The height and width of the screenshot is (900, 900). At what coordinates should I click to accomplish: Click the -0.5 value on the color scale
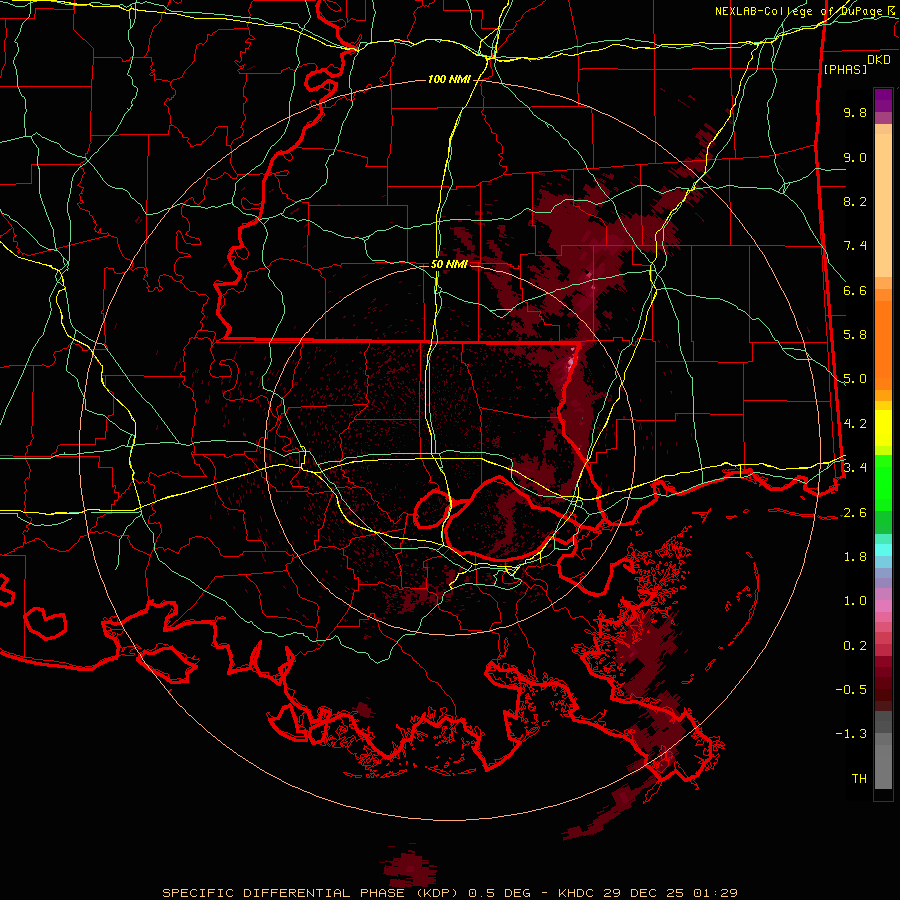point(851,689)
